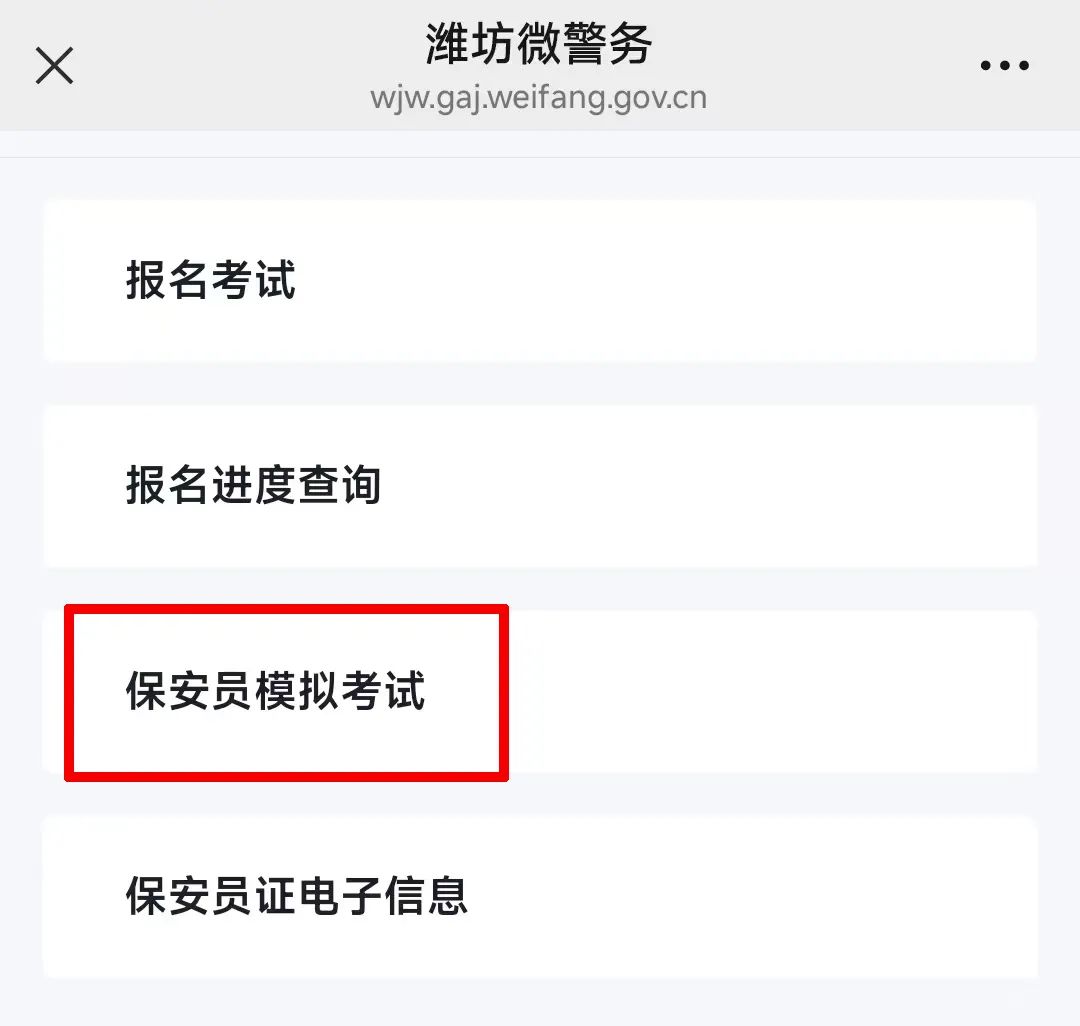
Task: Click empty right side of 报名考试 card
Action: [x=758, y=280]
